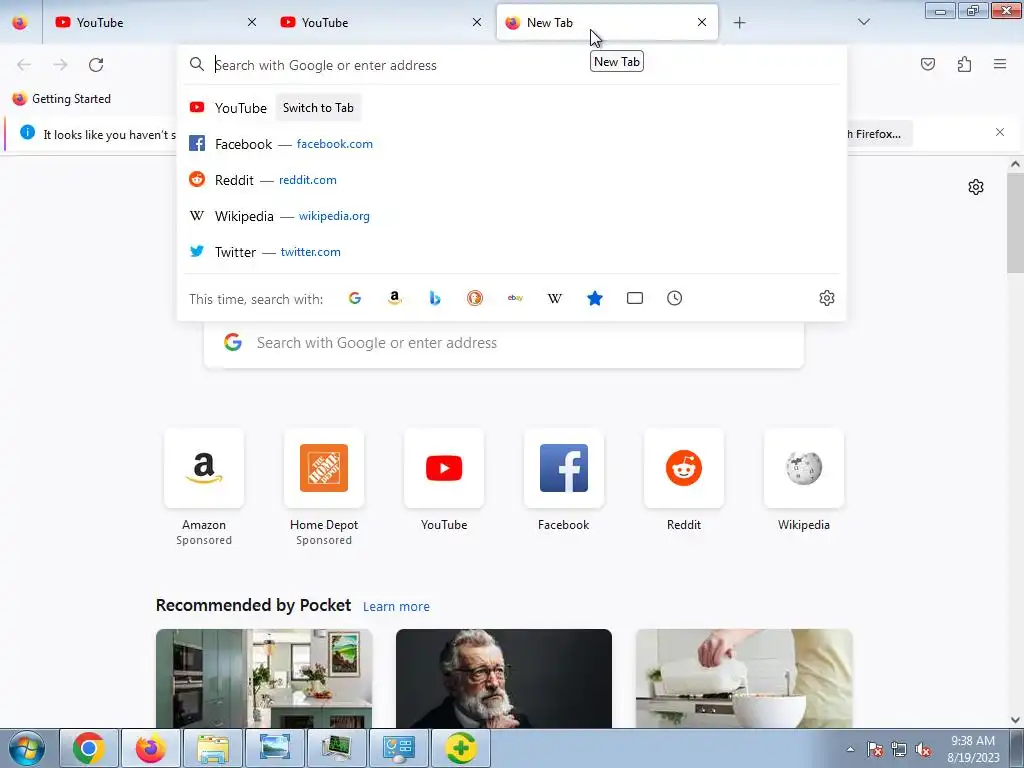Open the Firefox hamburger menu

pyautogui.click(x=1000, y=64)
